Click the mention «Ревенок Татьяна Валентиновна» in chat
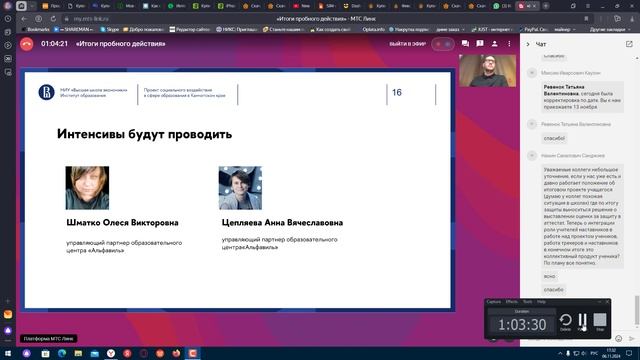The image size is (640, 360). coord(564,90)
